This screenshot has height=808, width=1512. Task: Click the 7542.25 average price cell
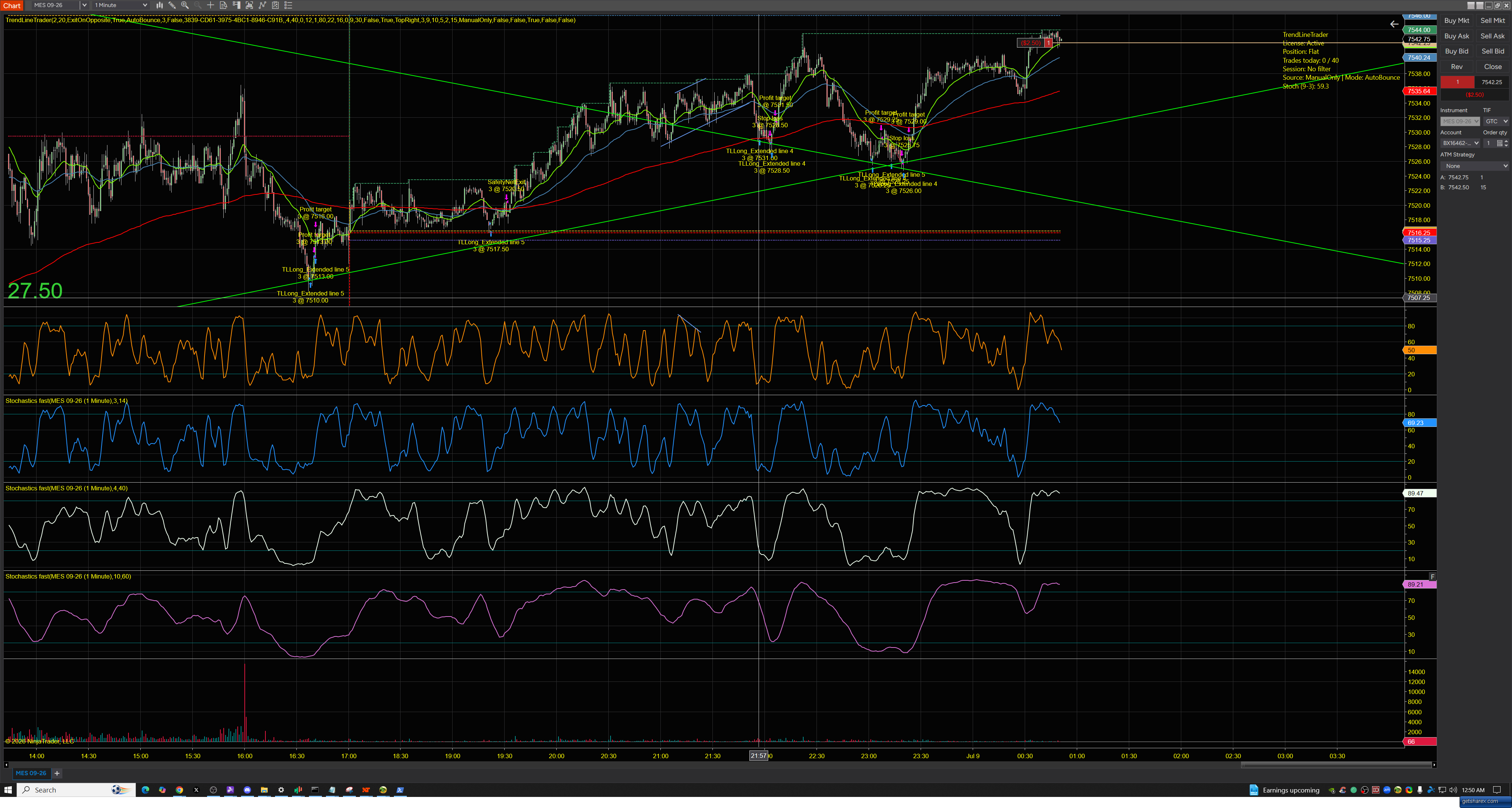[1491, 82]
